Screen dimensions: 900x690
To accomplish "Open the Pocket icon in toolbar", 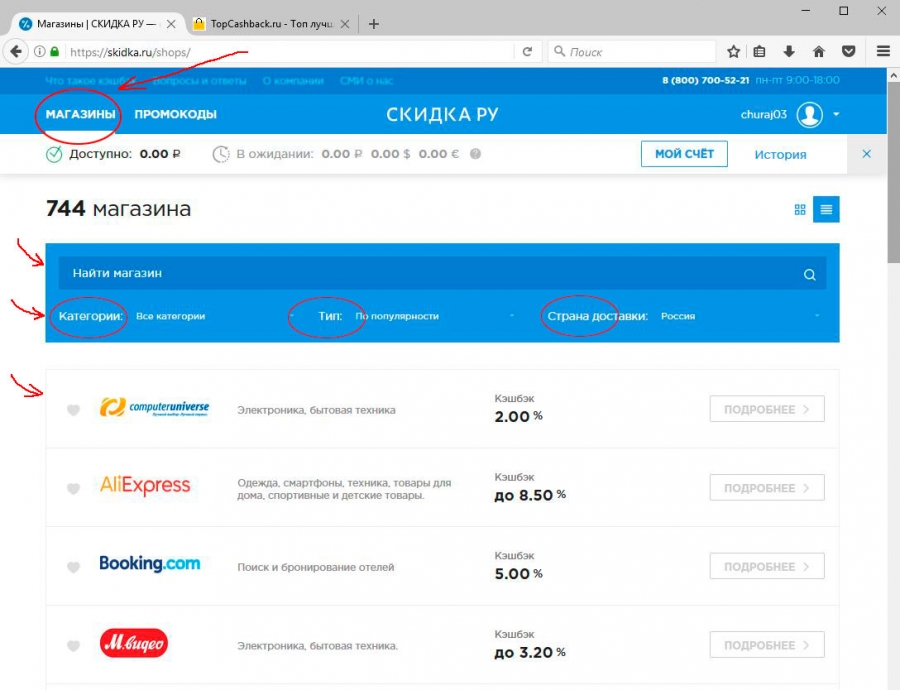I will (x=848, y=52).
